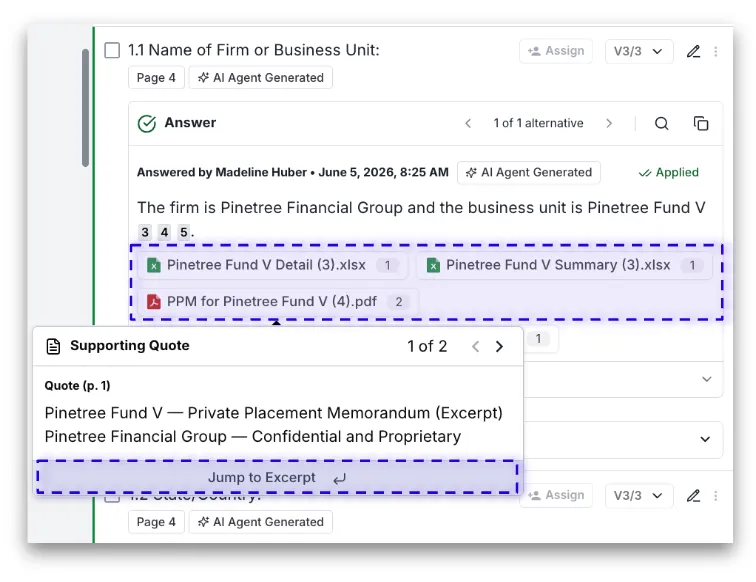This screenshot has width=756, height=582.
Task: Click the search magnifier icon in Answer header
Action: click(x=662, y=123)
